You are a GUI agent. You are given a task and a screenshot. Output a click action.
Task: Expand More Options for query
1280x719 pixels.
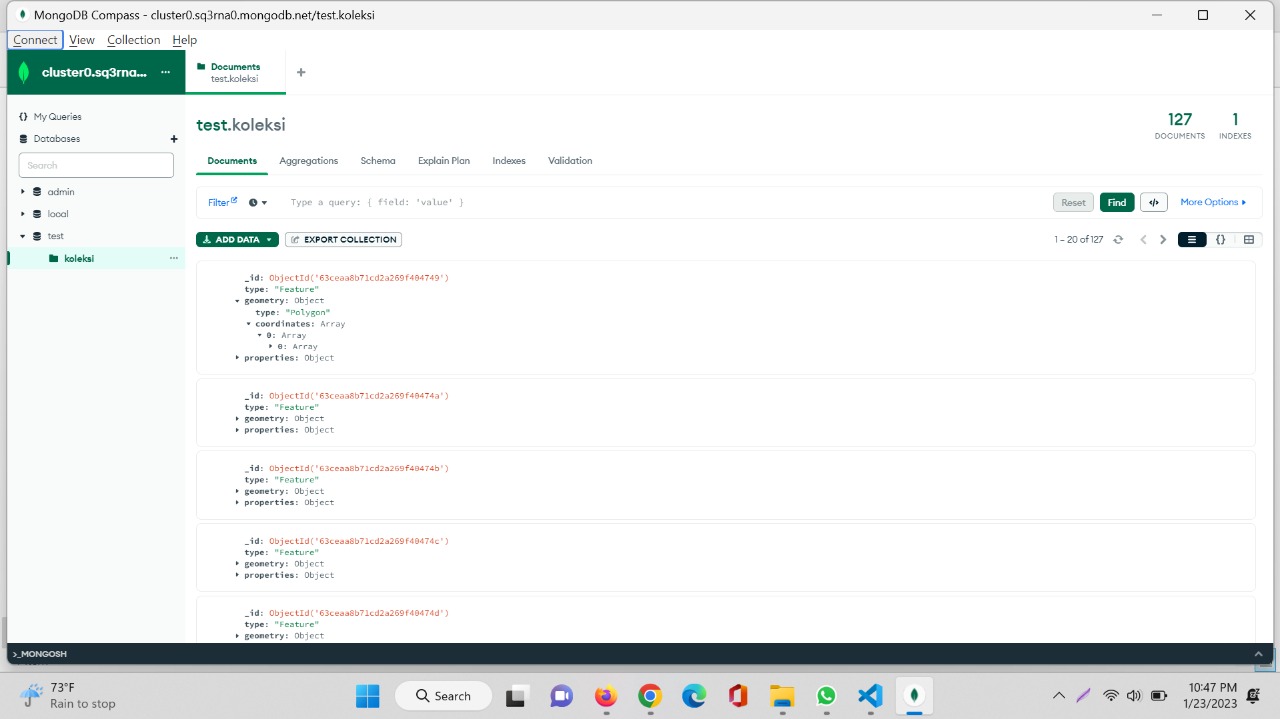pyautogui.click(x=1213, y=202)
